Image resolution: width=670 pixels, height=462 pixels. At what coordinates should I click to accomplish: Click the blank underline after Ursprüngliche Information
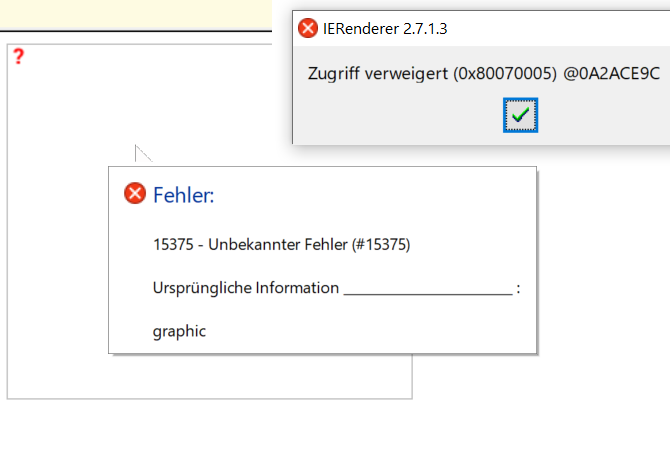[427, 290]
